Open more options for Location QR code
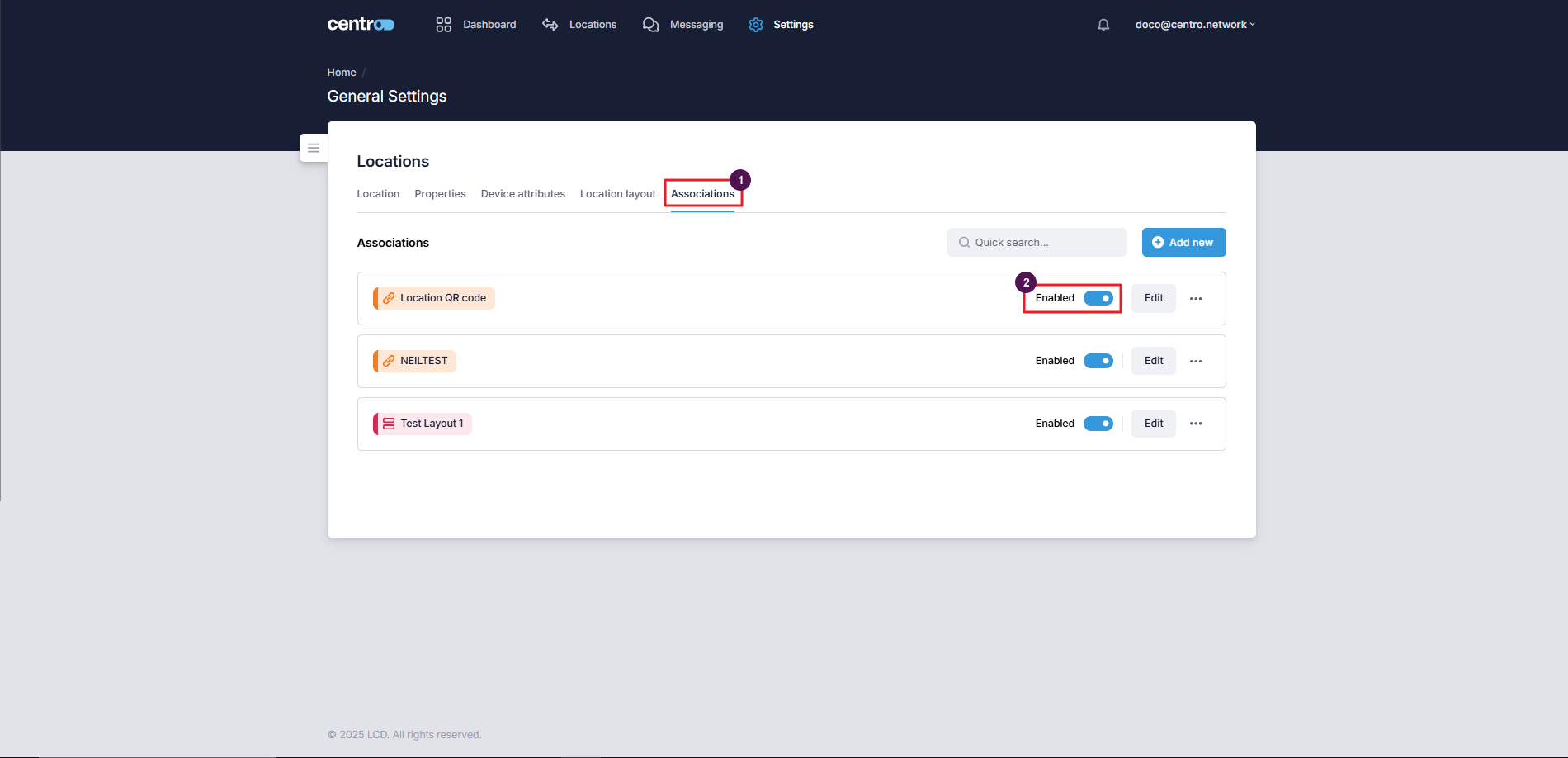The width and height of the screenshot is (1568, 758). pyautogui.click(x=1196, y=298)
